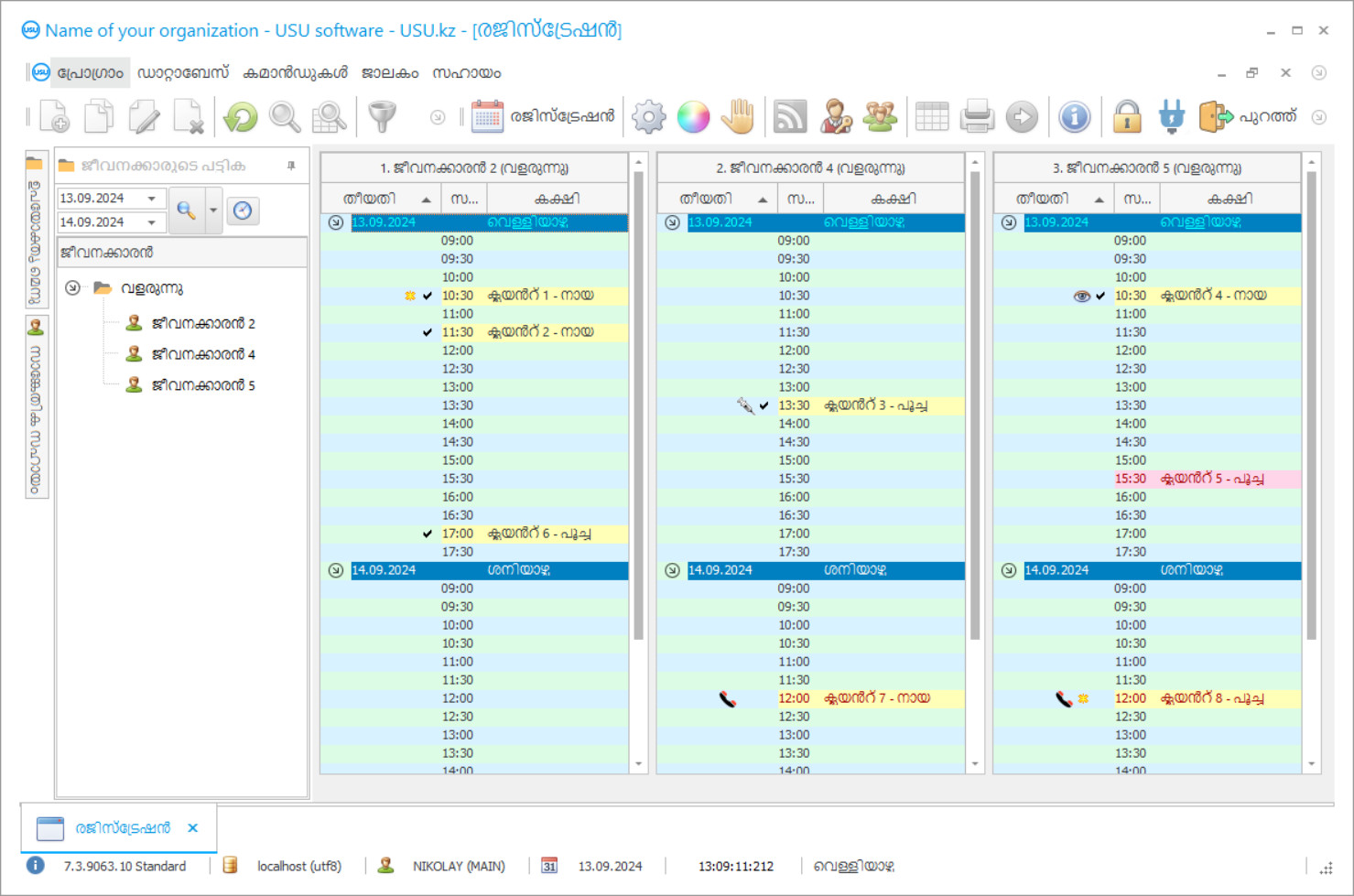This screenshot has height=896, width=1354.
Task: Open the 13.09.2024 start date dropdown
Action: (x=152, y=199)
